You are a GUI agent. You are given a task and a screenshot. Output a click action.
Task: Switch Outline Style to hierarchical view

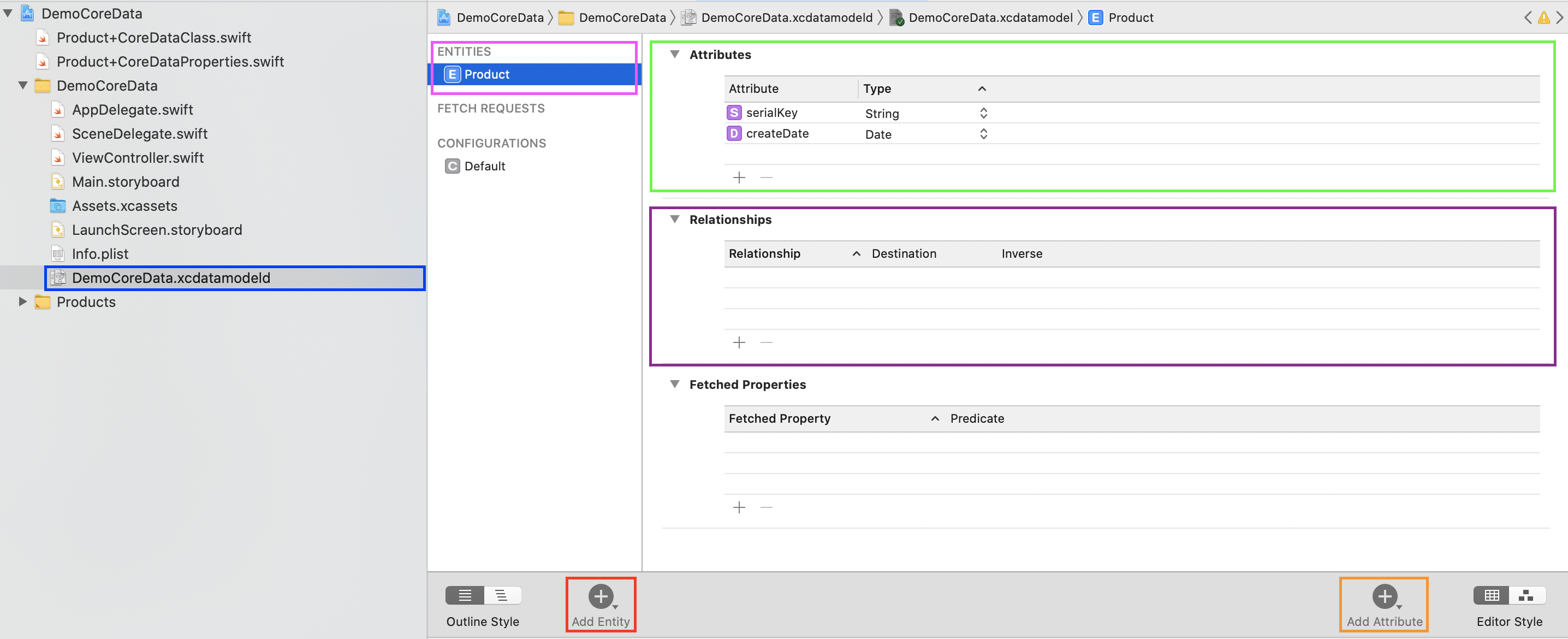pyautogui.click(x=502, y=595)
